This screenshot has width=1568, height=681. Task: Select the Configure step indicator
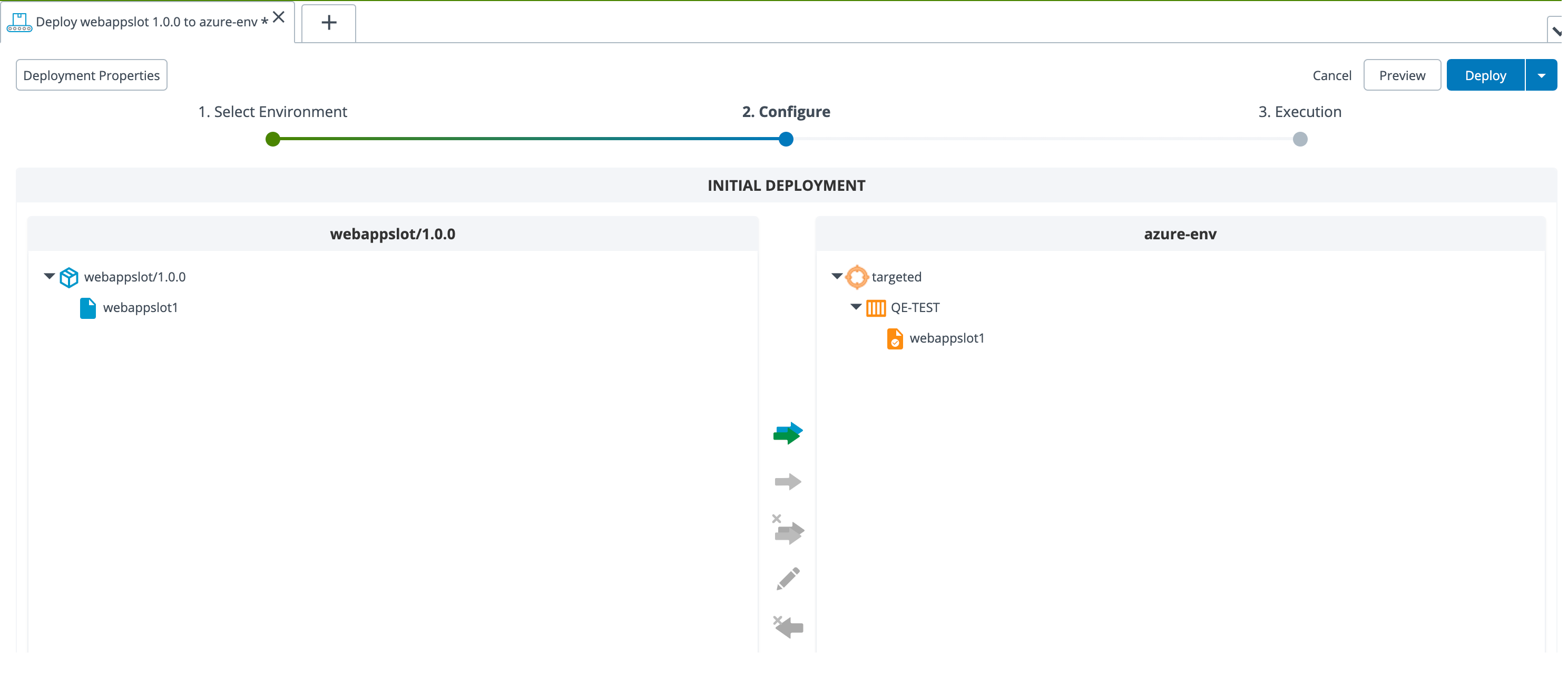click(x=785, y=139)
